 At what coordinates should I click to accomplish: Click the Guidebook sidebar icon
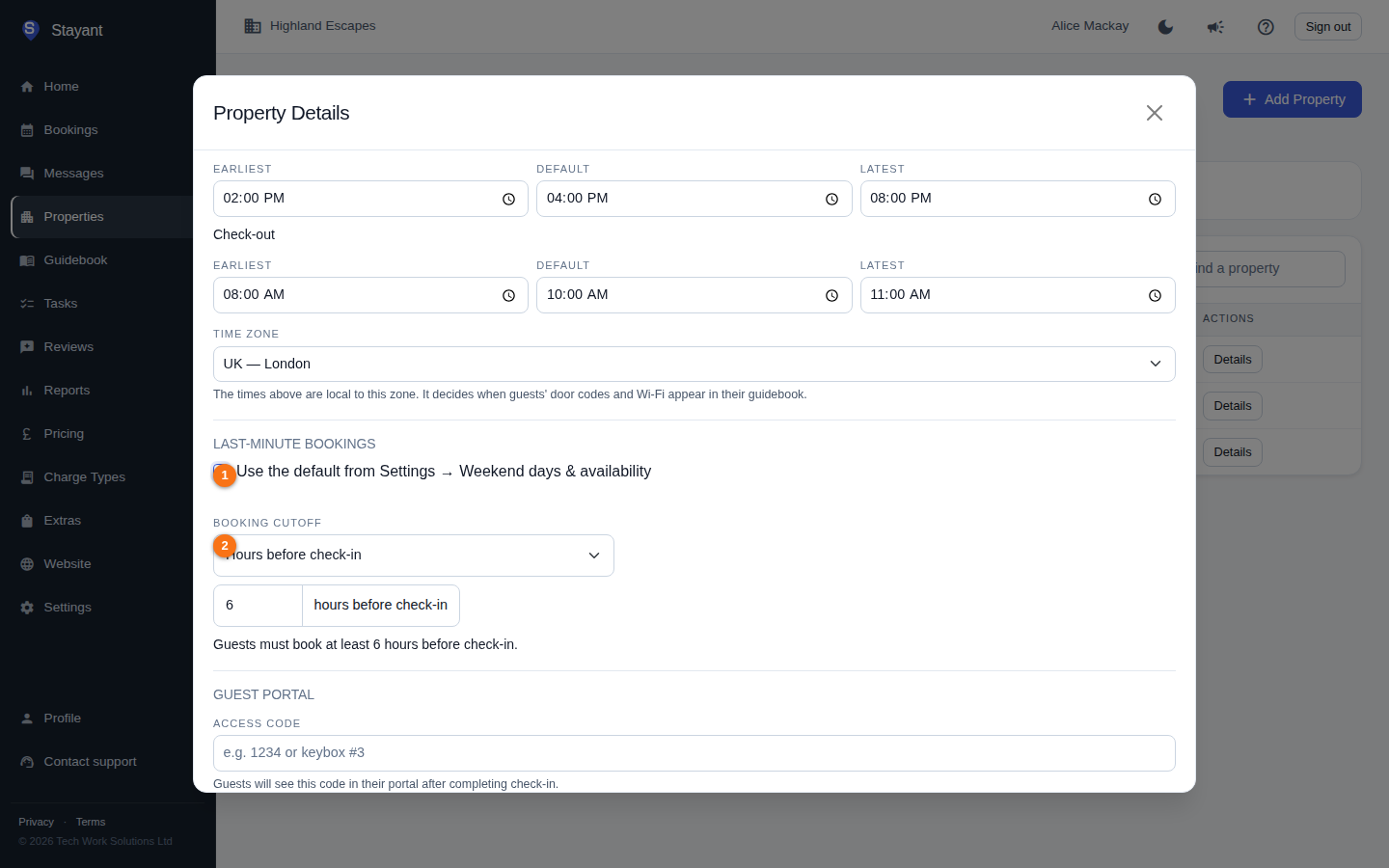27,260
